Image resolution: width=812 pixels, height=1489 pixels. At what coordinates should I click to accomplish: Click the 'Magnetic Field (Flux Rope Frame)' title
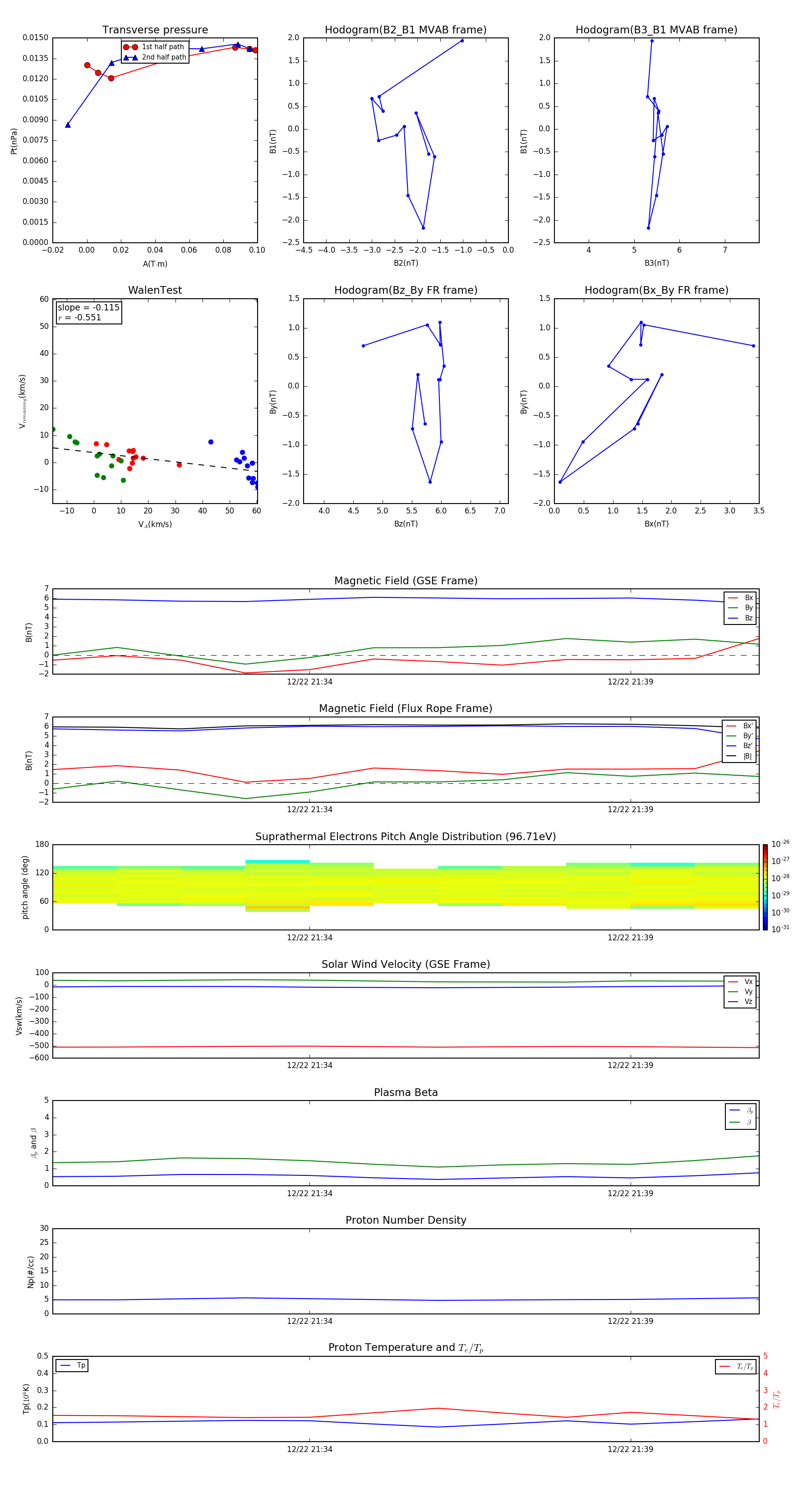406,709
